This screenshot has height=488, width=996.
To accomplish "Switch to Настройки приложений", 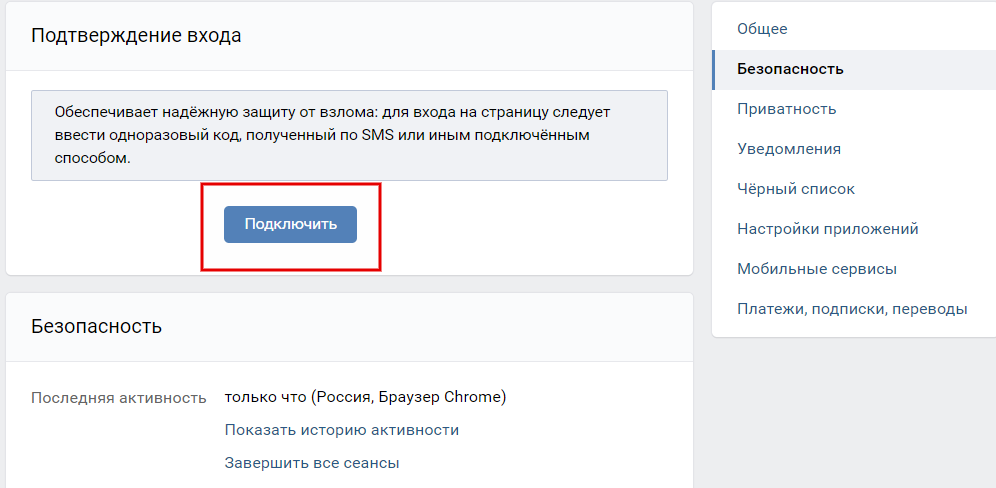I will [828, 229].
